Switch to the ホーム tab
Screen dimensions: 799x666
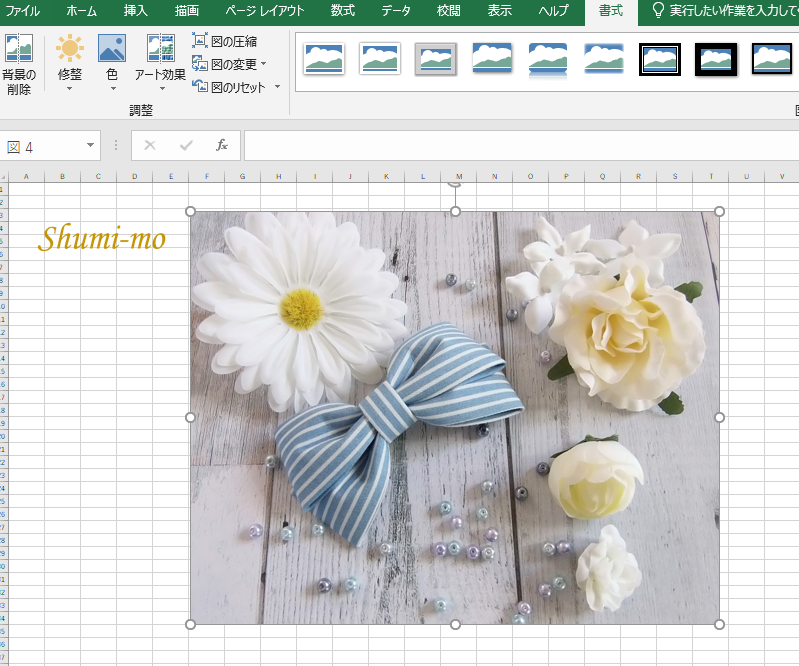82,11
